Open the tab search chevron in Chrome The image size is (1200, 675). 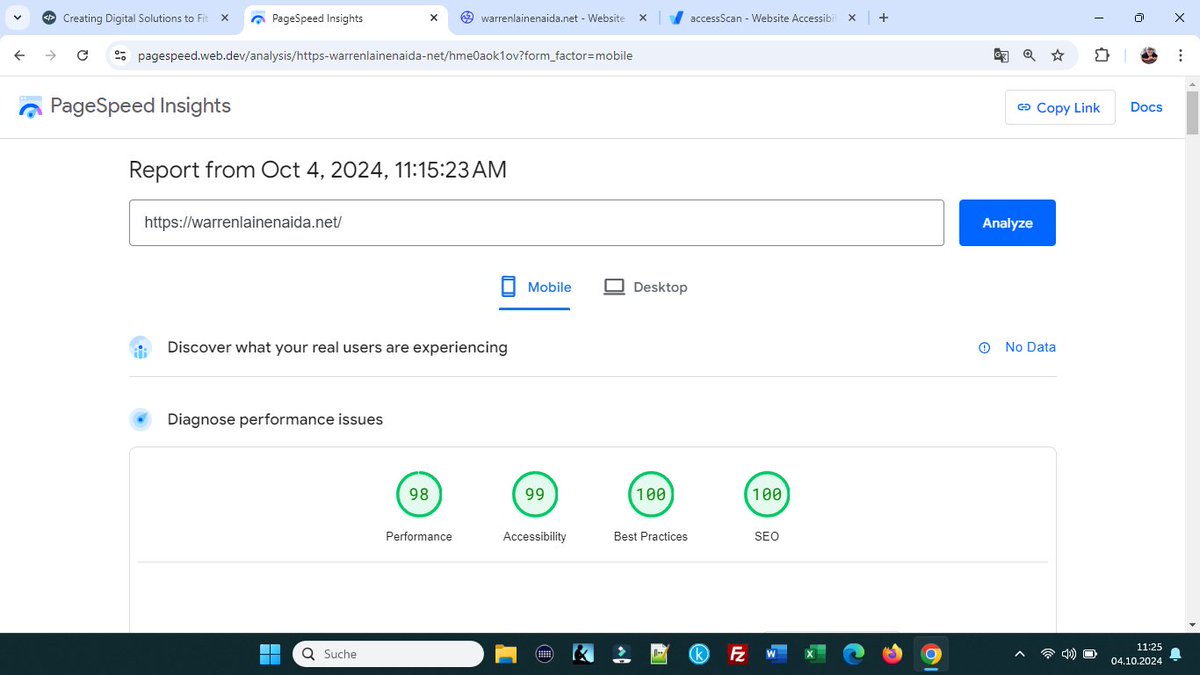click(16, 17)
